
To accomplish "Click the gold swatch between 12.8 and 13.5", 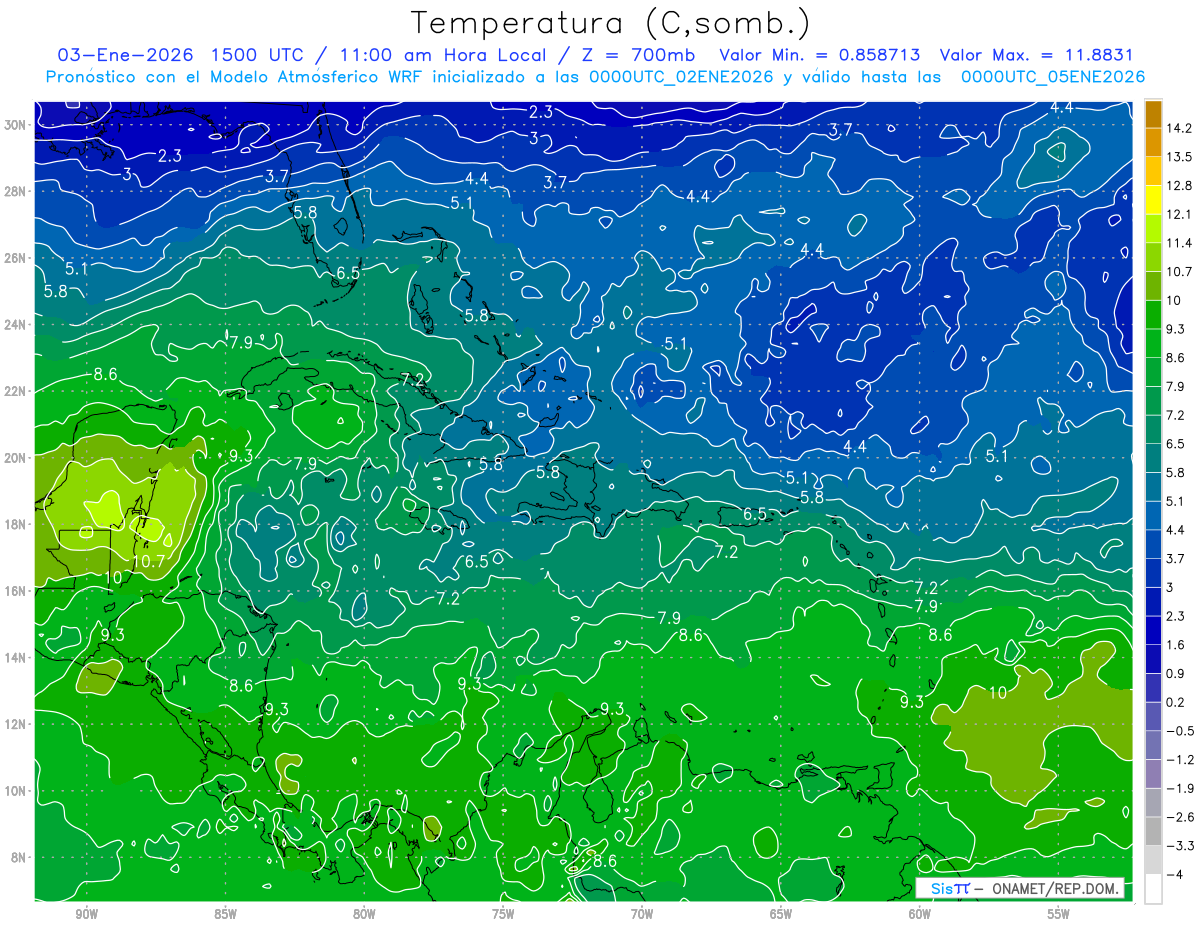I will pos(1153,171).
